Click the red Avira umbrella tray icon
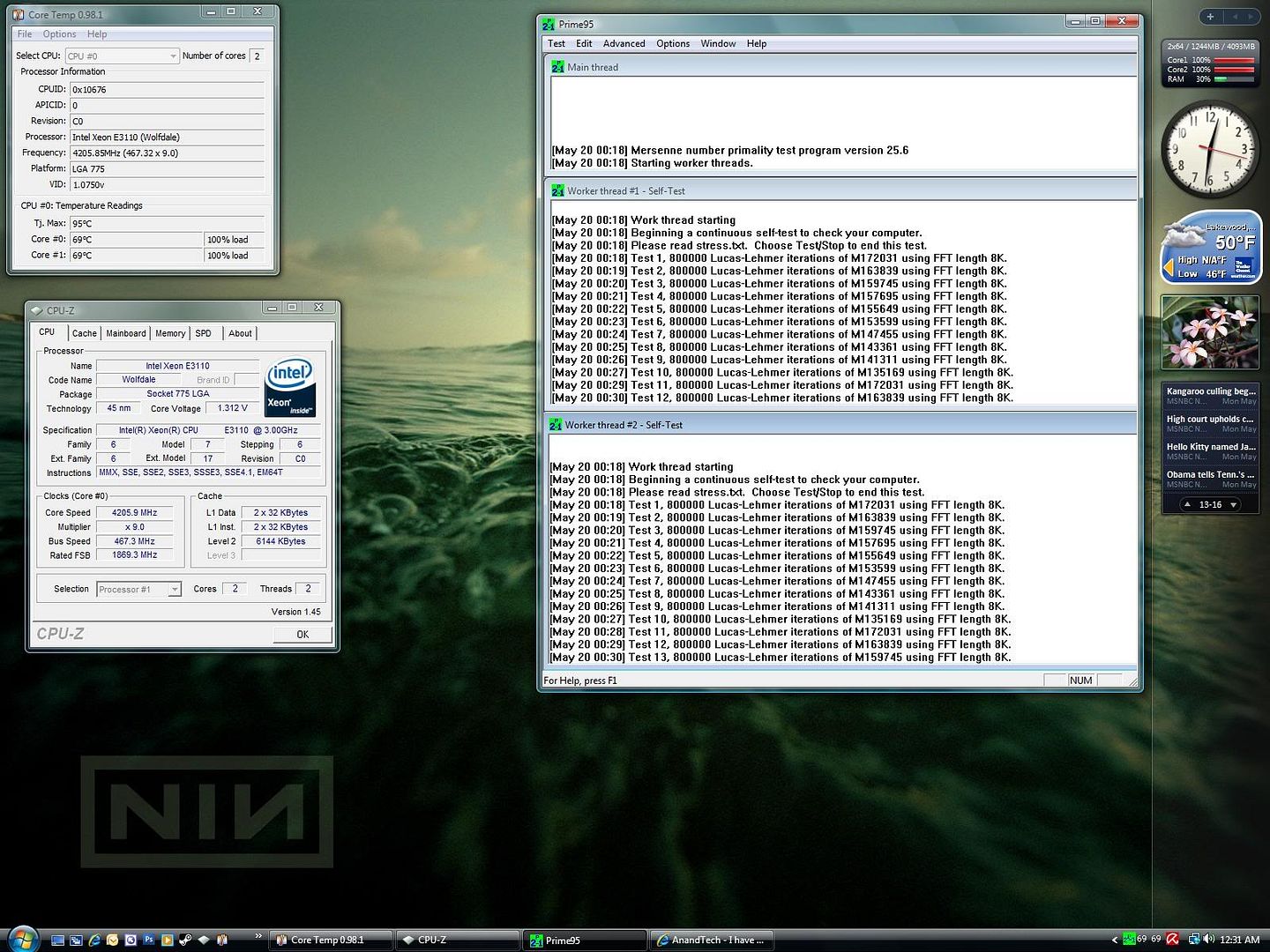This screenshot has height=952, width=1270. [x=1172, y=940]
